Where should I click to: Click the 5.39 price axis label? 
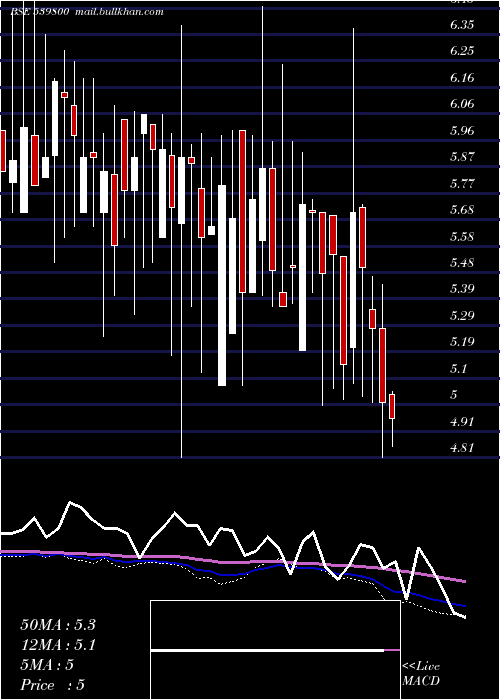click(x=462, y=289)
